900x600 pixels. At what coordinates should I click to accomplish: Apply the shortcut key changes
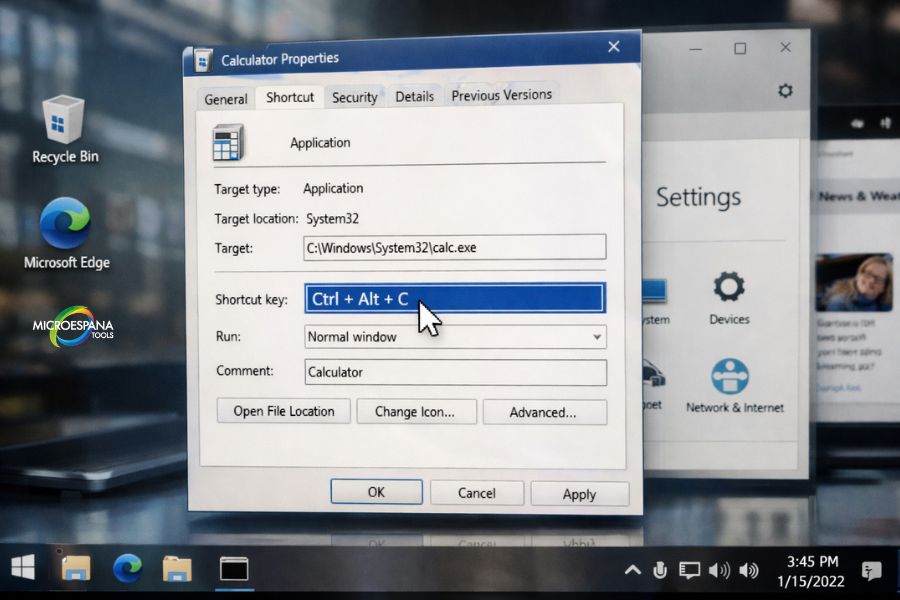580,493
